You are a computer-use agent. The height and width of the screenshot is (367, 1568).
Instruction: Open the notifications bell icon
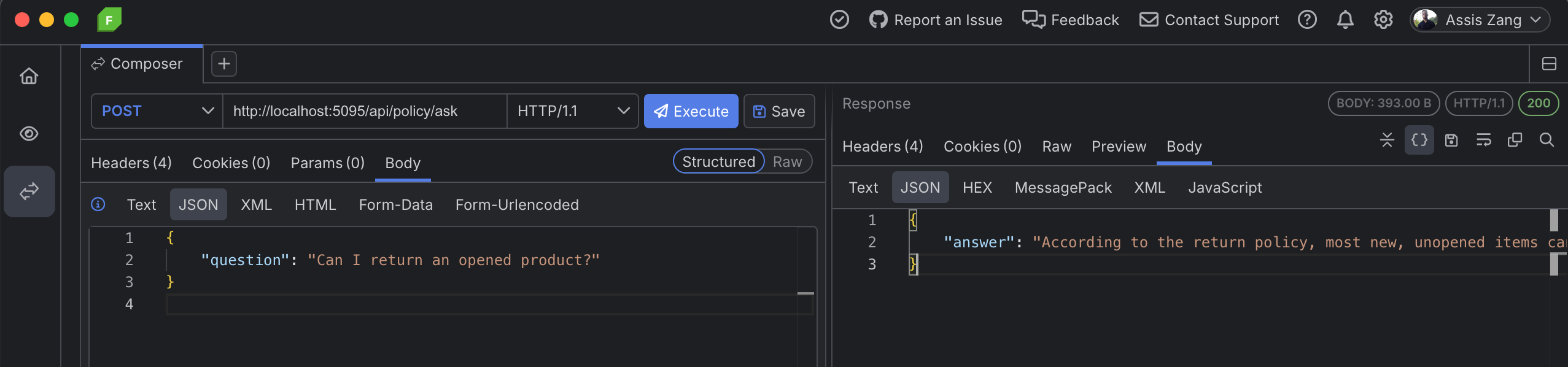click(1345, 20)
